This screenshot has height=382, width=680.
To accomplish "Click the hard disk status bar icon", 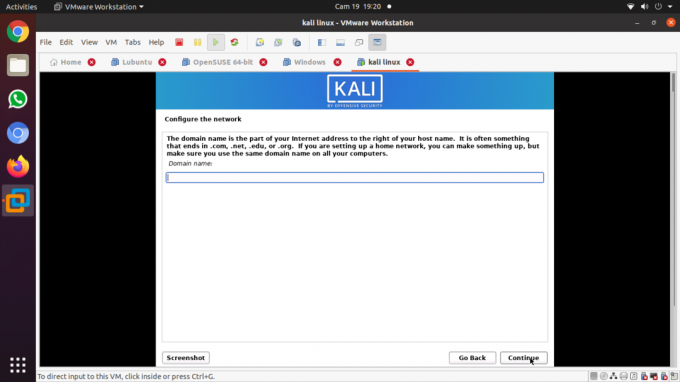I will tap(594, 376).
